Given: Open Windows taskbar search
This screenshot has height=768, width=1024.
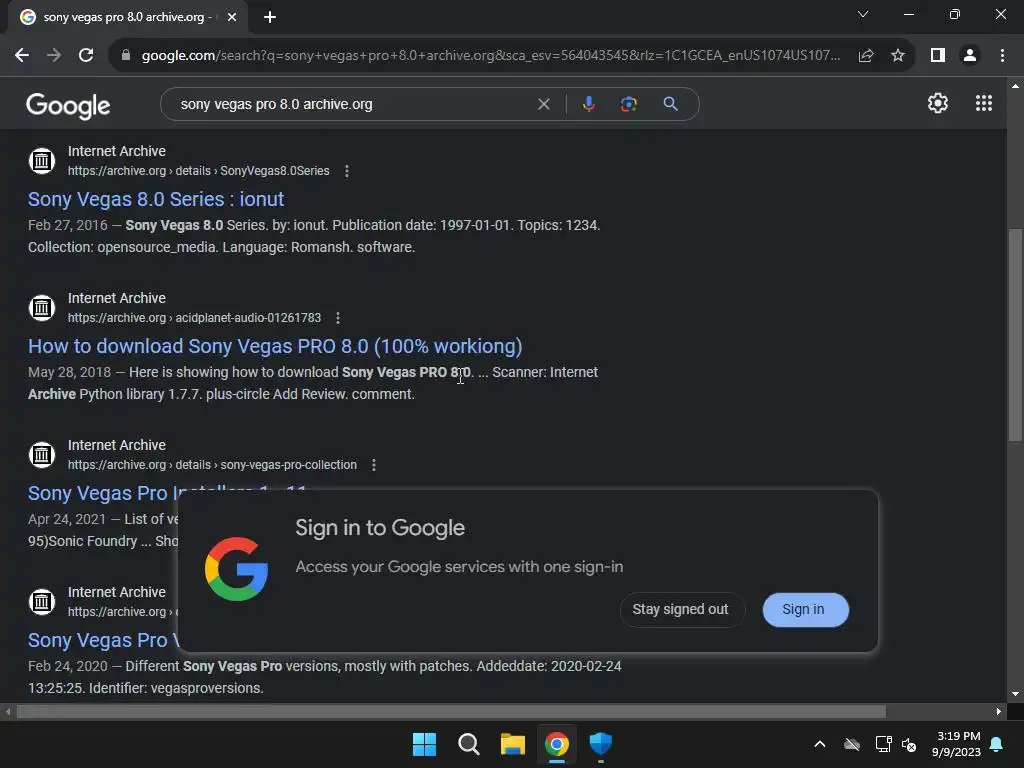Looking at the screenshot, I should tap(469, 744).
